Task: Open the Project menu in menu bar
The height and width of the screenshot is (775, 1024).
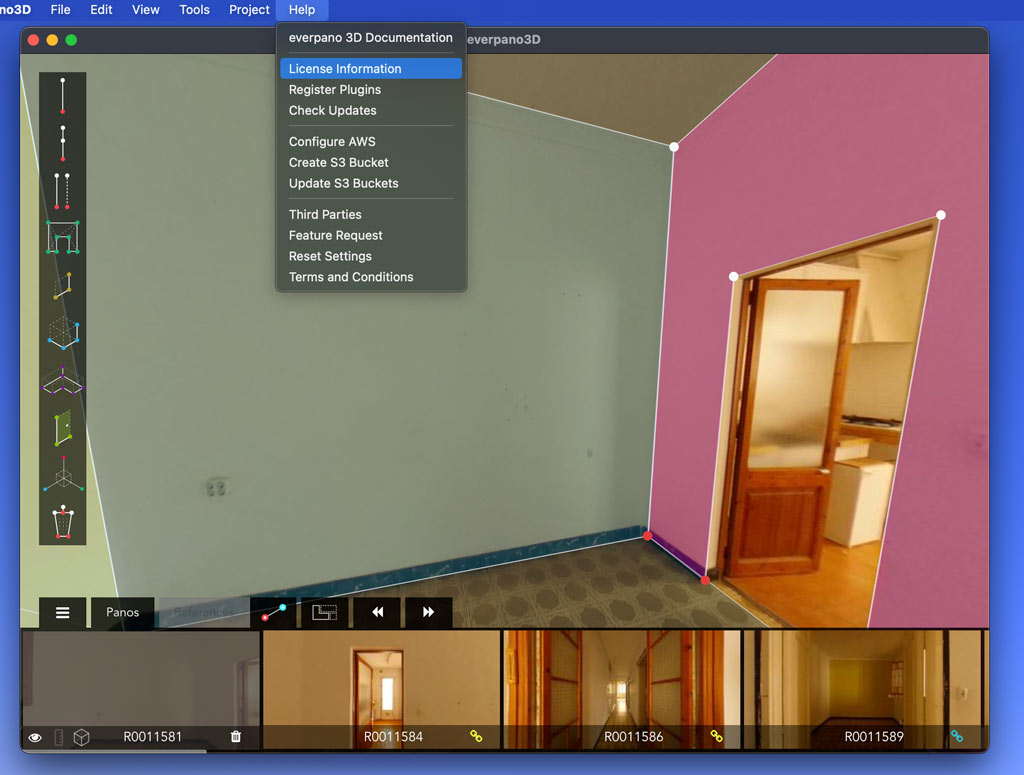Action: (249, 10)
